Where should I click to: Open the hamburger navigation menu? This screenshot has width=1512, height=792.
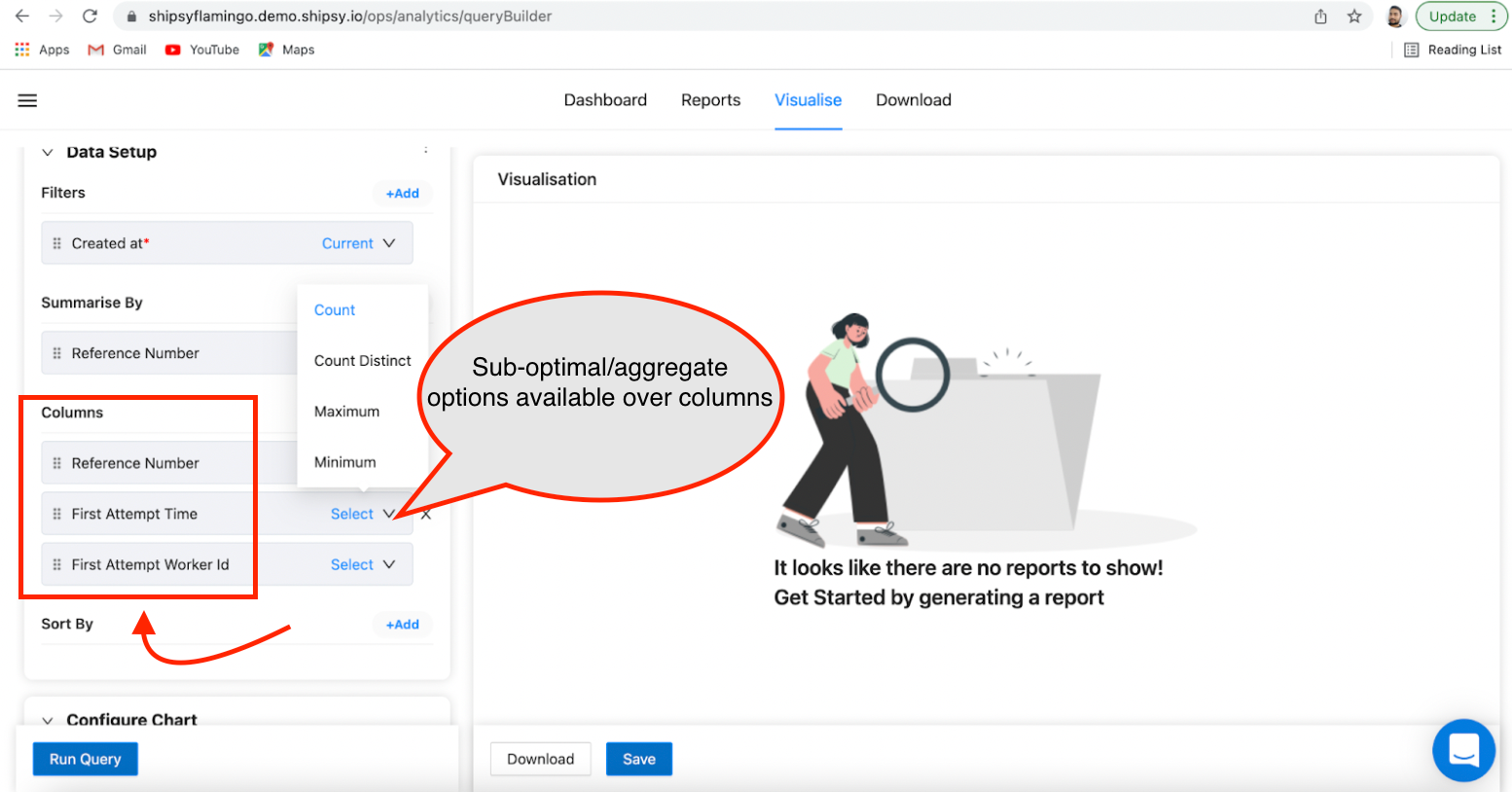coord(27,100)
